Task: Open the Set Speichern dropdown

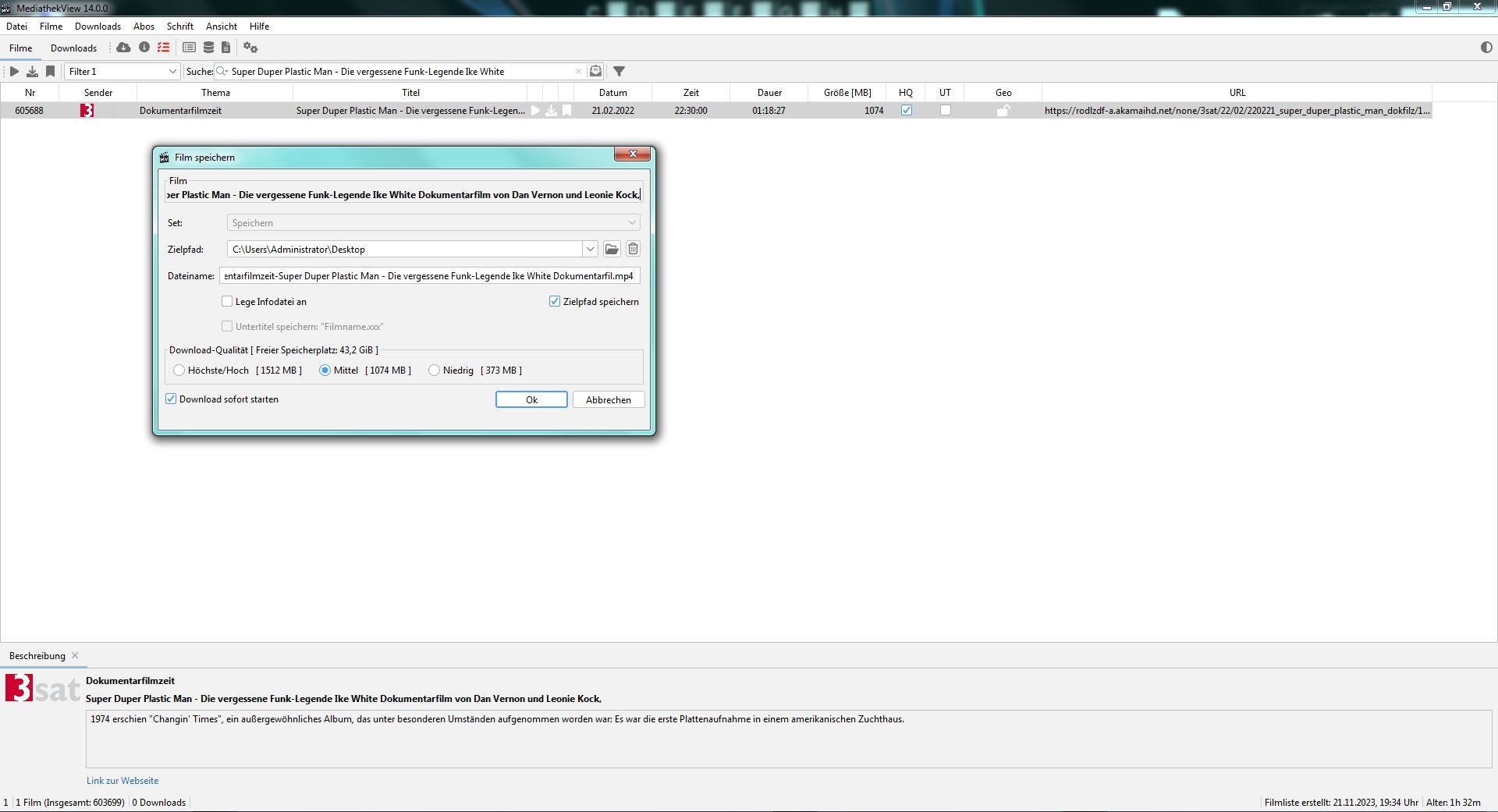Action: coord(434,223)
